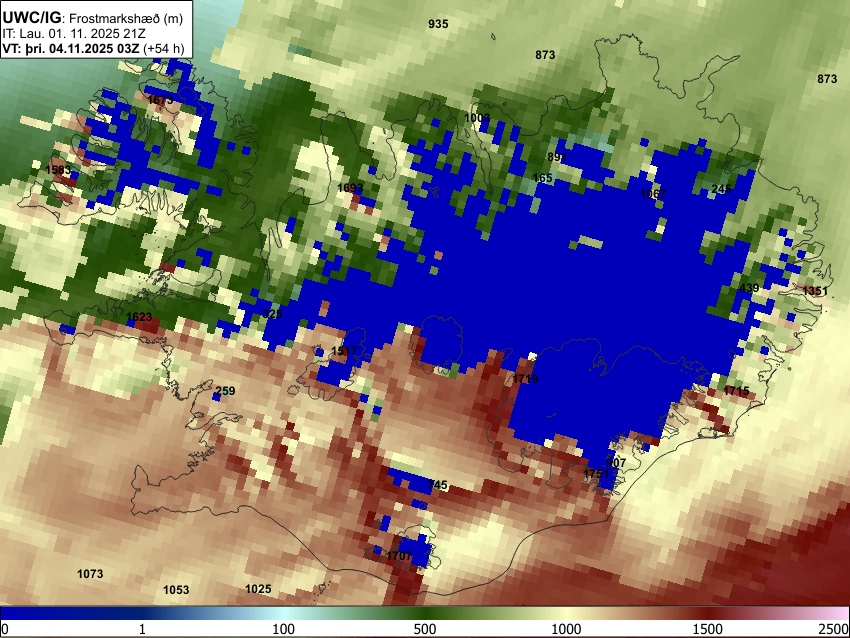
Task: Click the 1623 value label
Action: [139, 317]
